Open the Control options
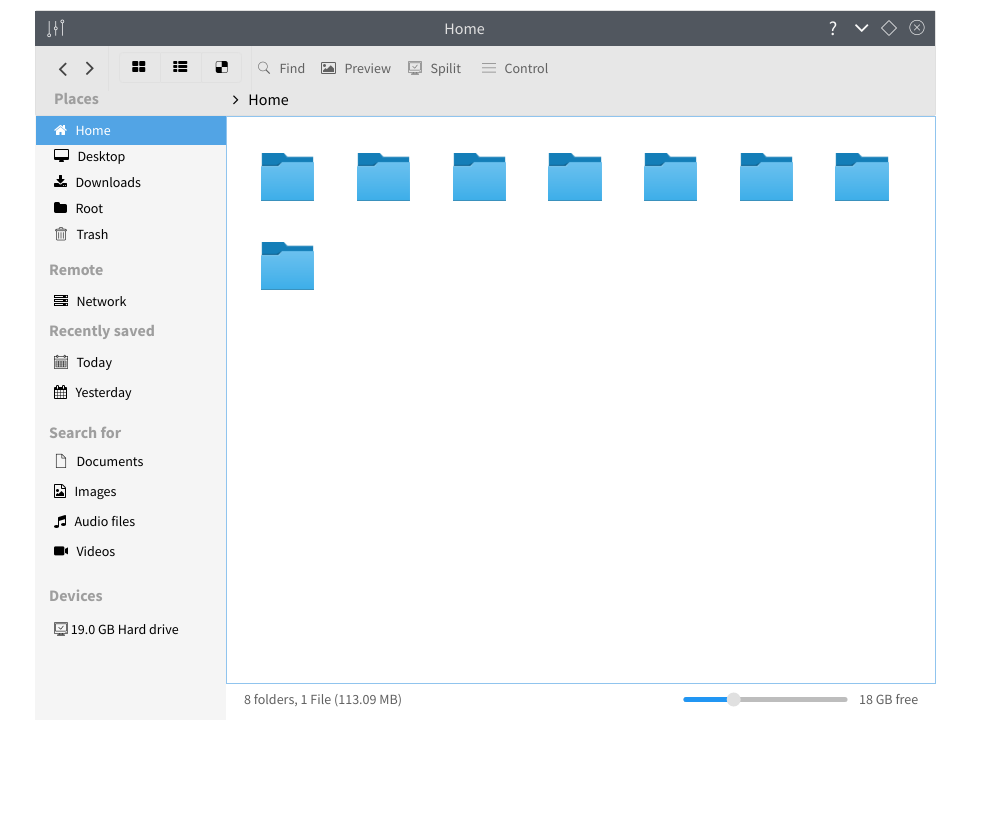Image resolution: width=1000 pixels, height=820 pixels. (x=514, y=68)
